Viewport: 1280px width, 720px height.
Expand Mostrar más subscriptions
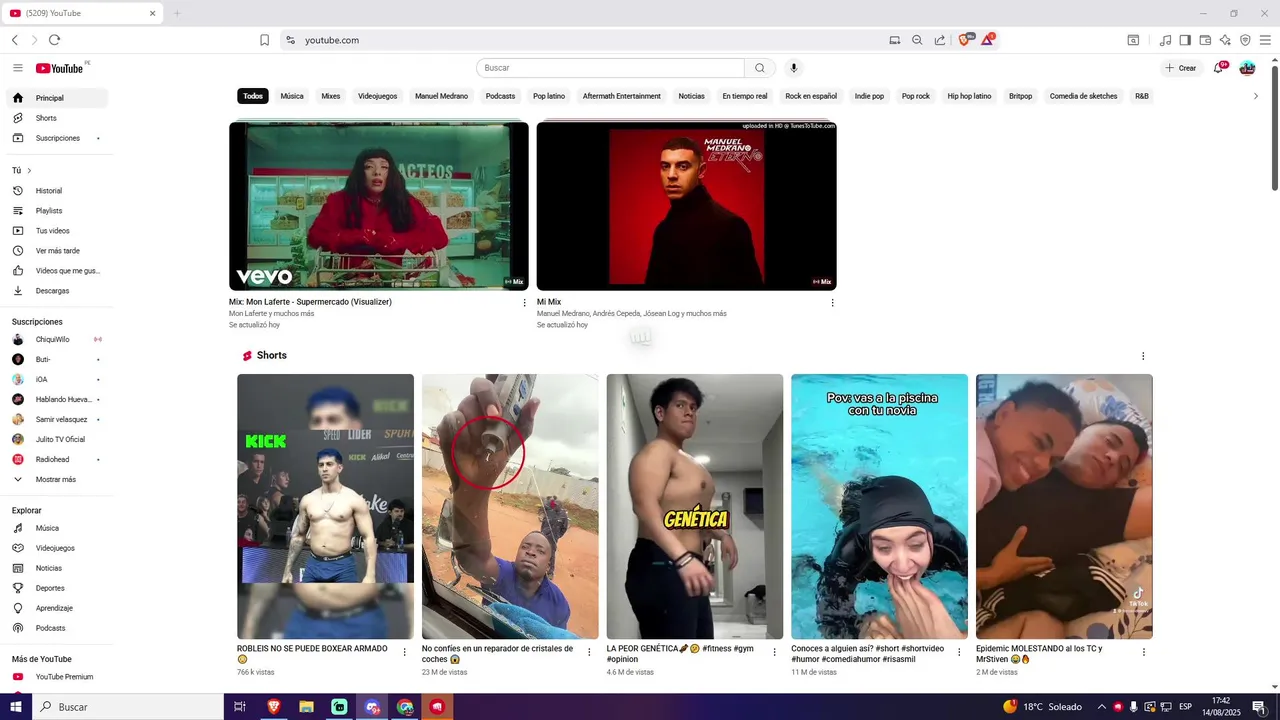click(58, 479)
